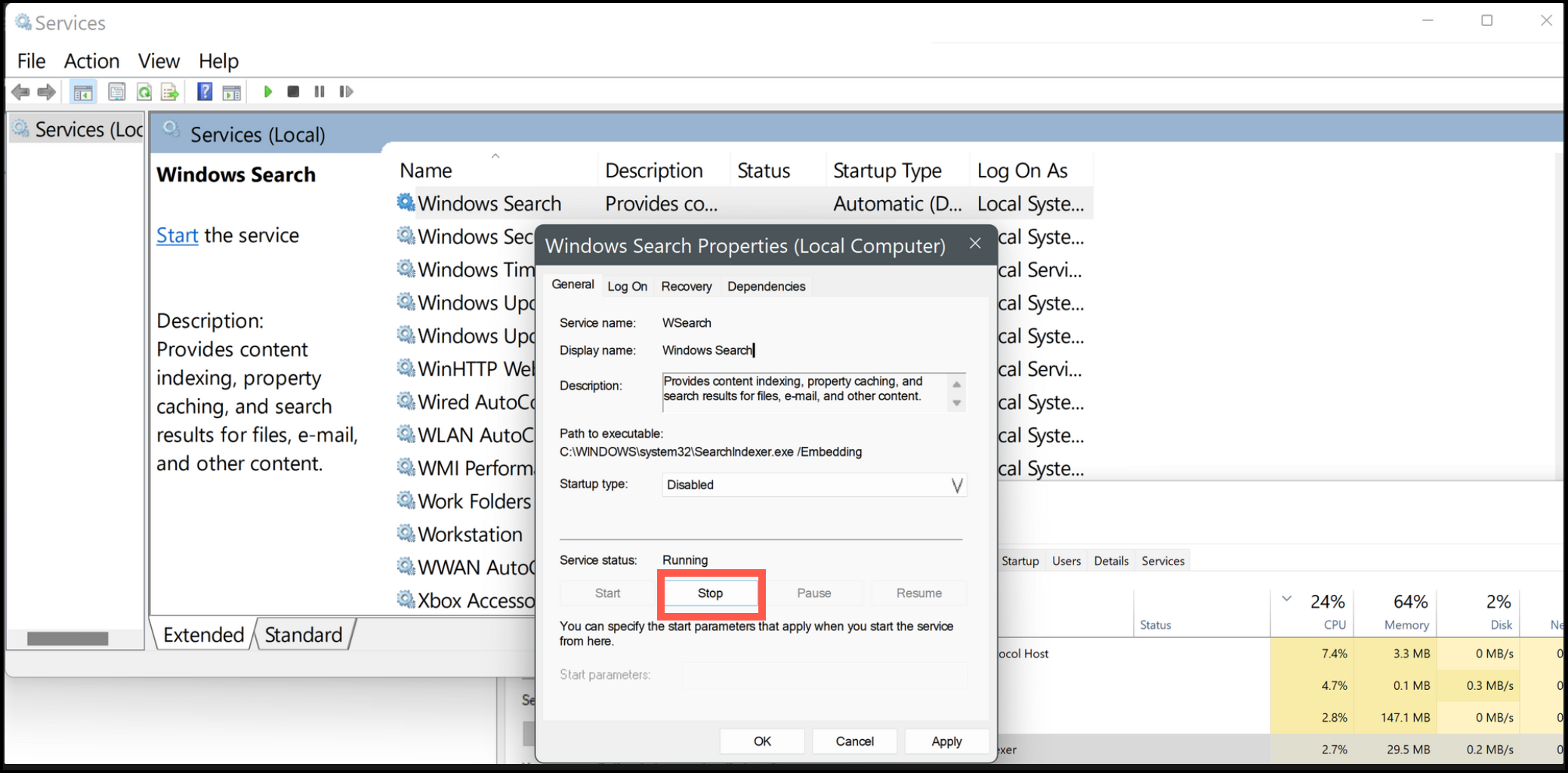Click the Pause Service toolbar icon

coord(319,92)
